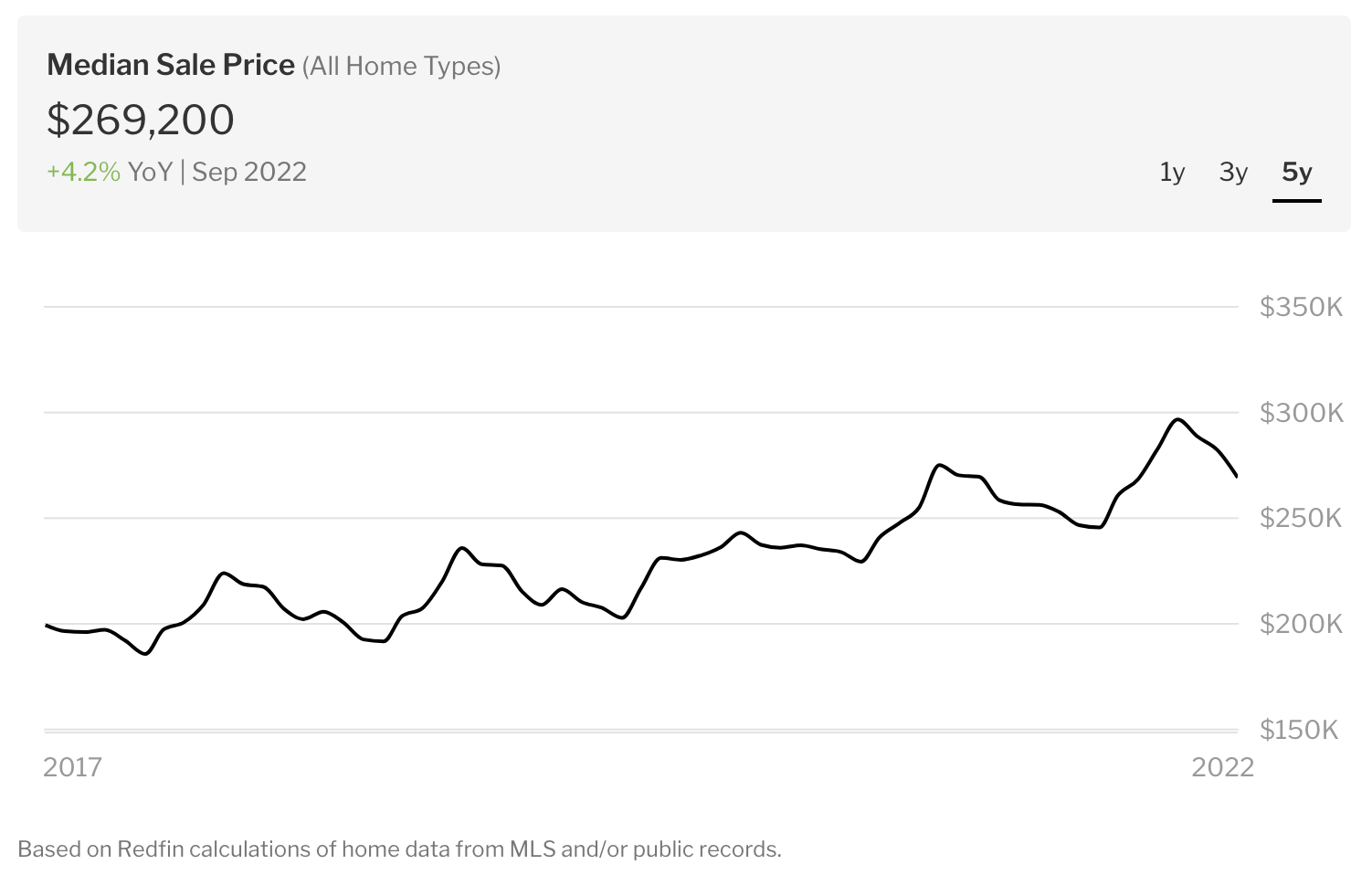
Task: Click the Redfin calculations footnote text
Action: pos(399,849)
